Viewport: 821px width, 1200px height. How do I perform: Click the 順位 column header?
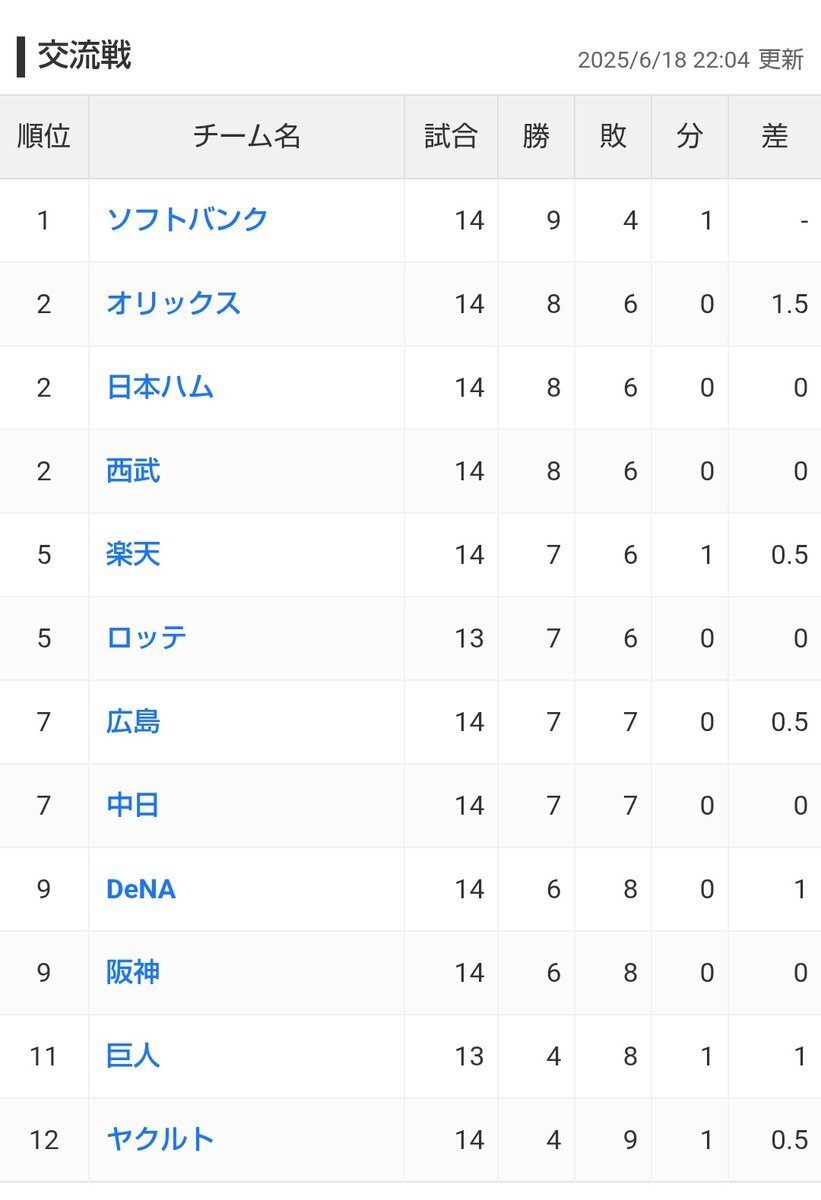coord(44,137)
